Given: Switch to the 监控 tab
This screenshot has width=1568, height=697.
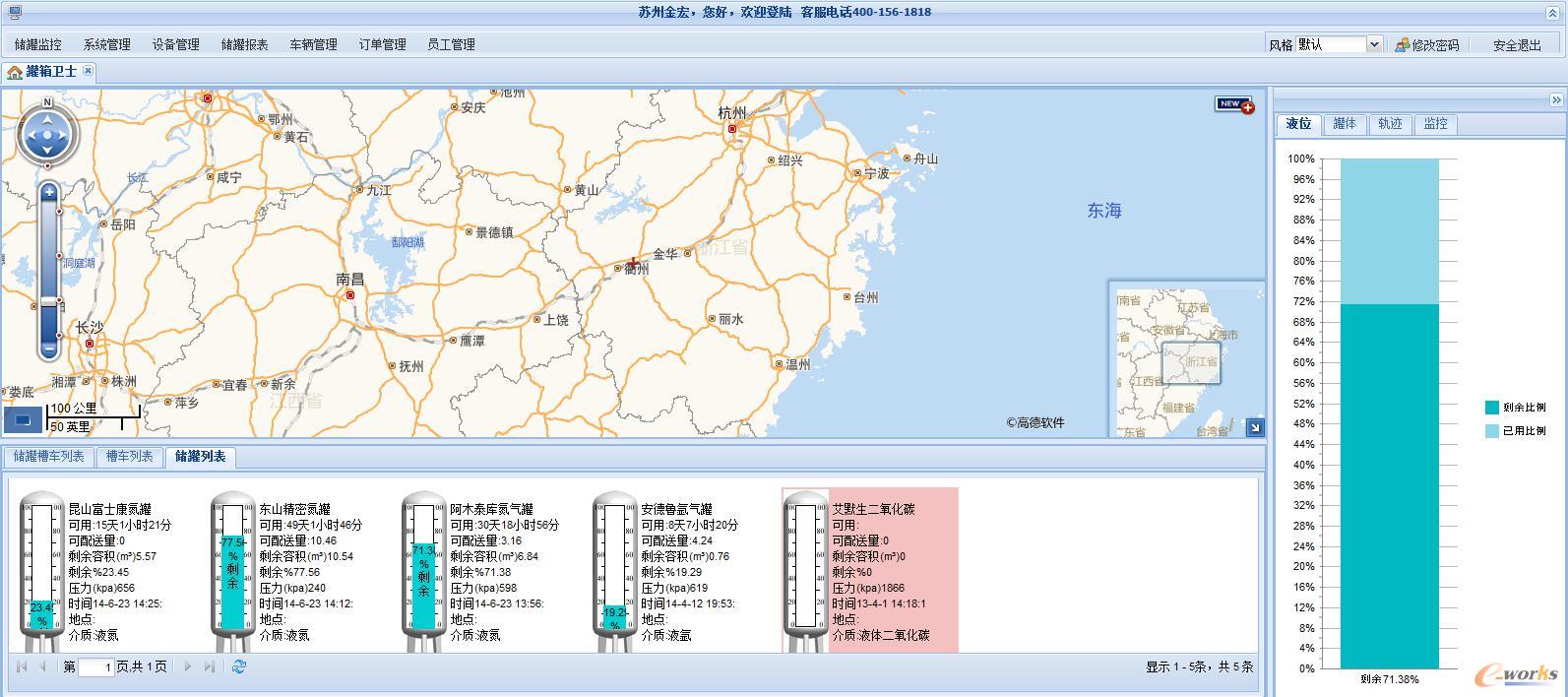Looking at the screenshot, I should (x=1436, y=124).
